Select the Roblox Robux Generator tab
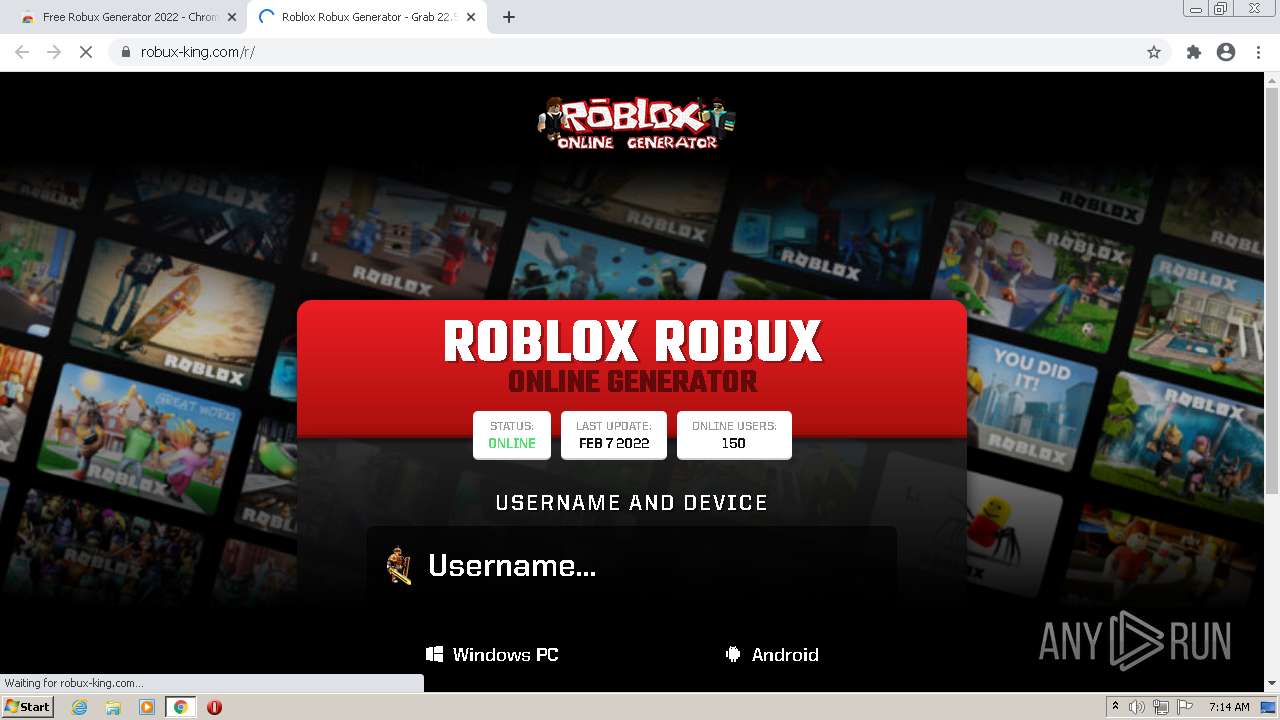This screenshot has width=1280, height=720. click(367, 17)
